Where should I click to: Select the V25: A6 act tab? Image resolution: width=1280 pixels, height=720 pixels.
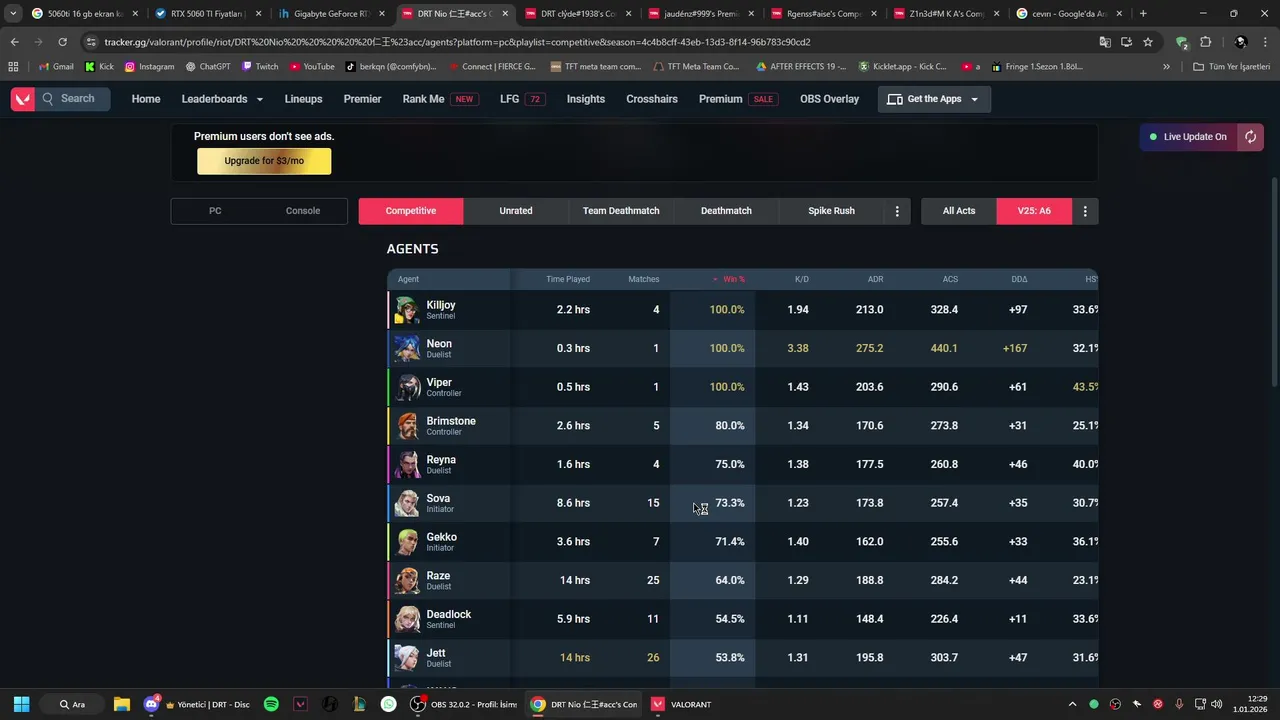coord(1034,211)
